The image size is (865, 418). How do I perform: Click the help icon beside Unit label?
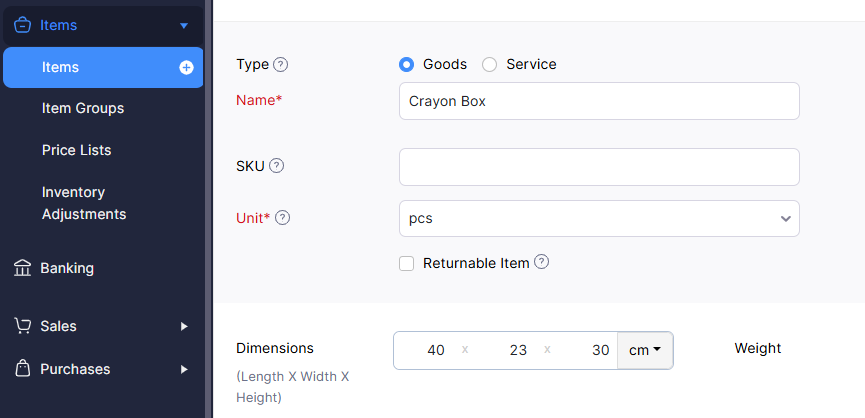point(283,218)
